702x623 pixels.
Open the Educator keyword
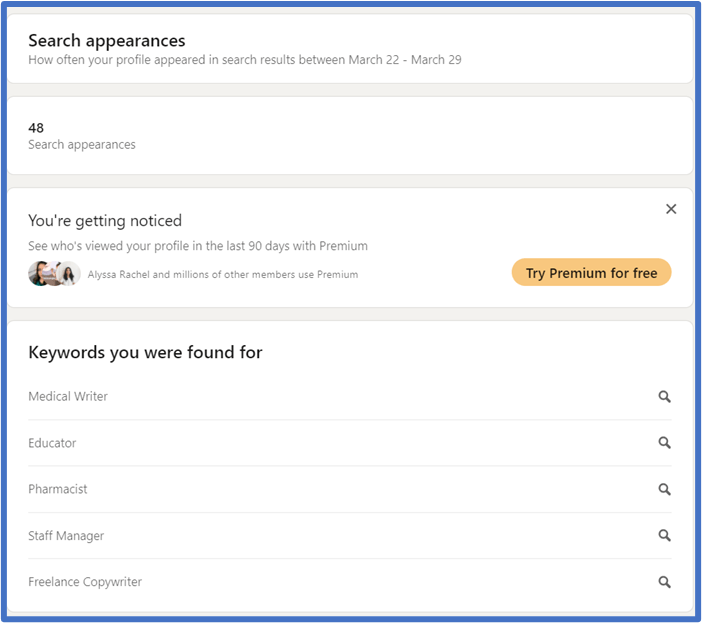coord(52,443)
